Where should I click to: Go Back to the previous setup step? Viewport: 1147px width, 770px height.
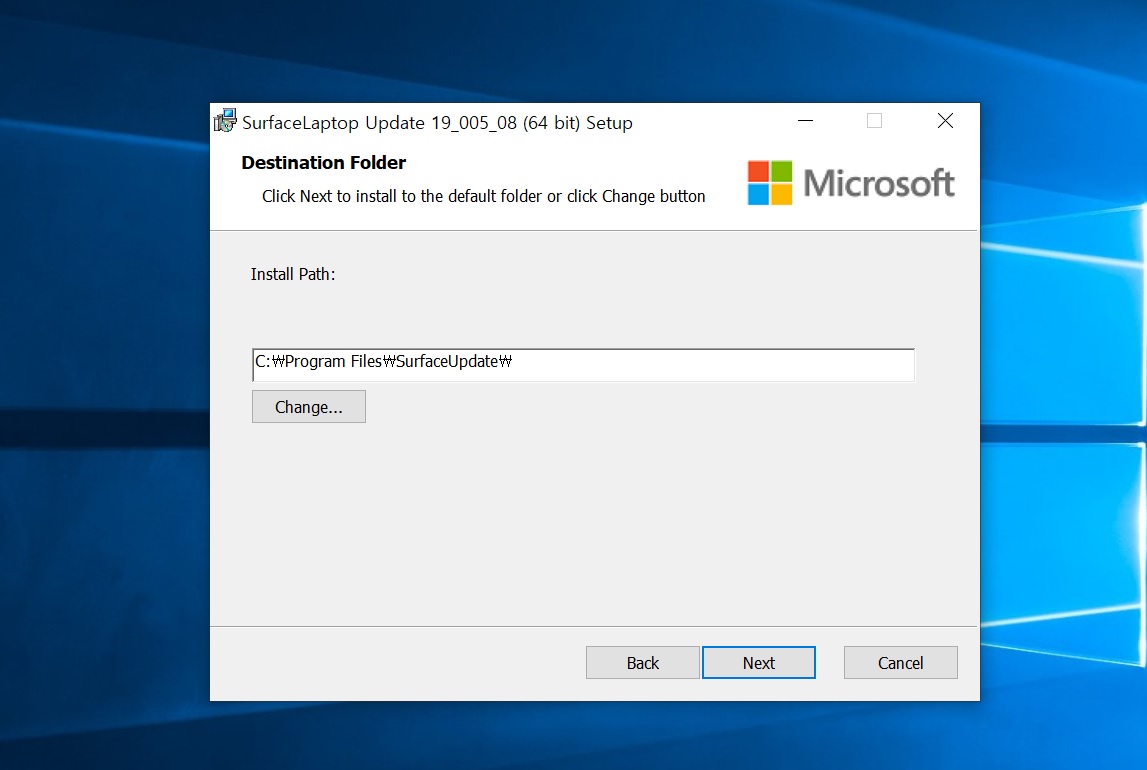click(x=642, y=663)
